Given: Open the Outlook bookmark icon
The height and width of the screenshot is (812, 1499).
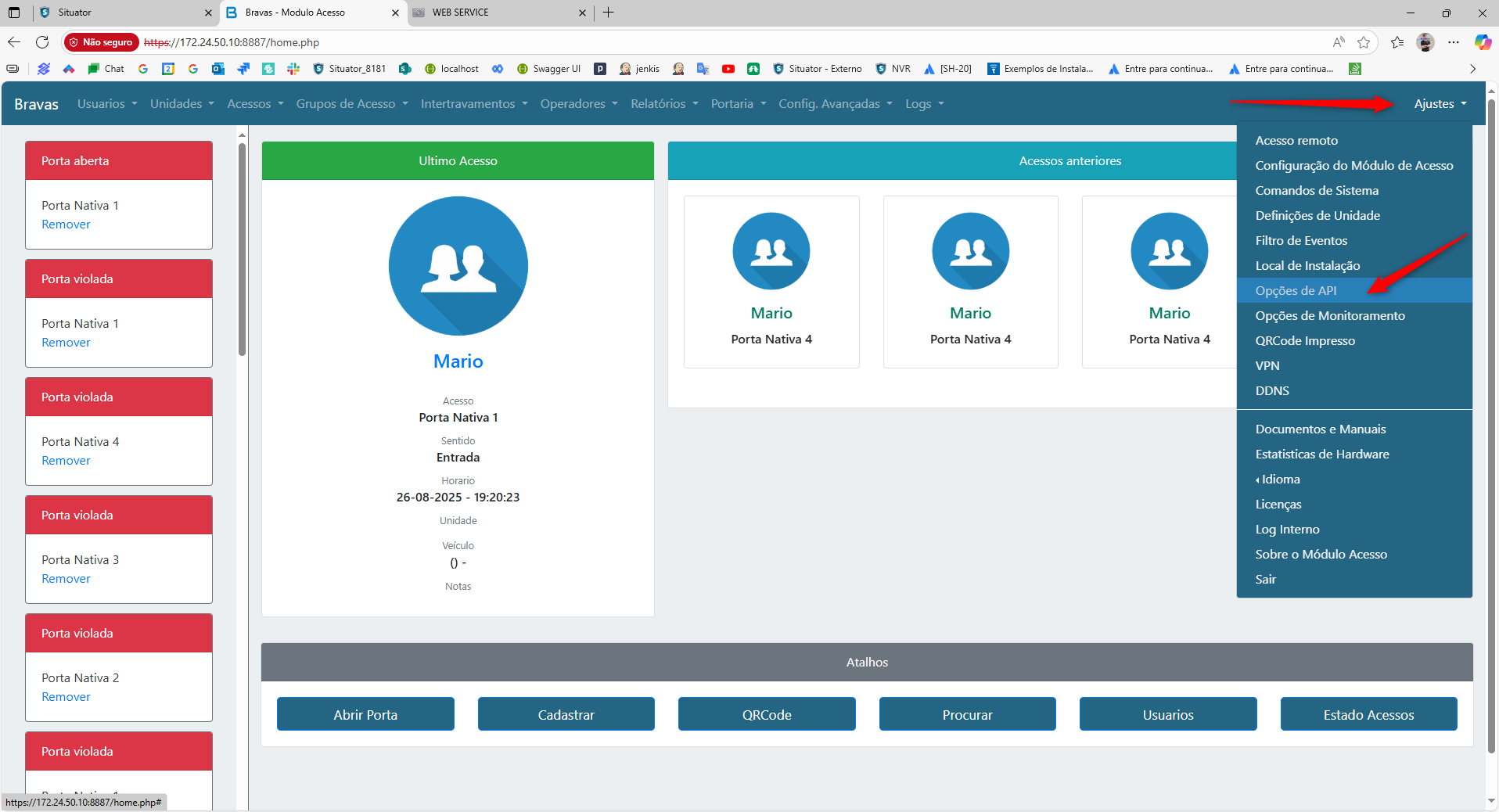Looking at the screenshot, I should (218, 69).
